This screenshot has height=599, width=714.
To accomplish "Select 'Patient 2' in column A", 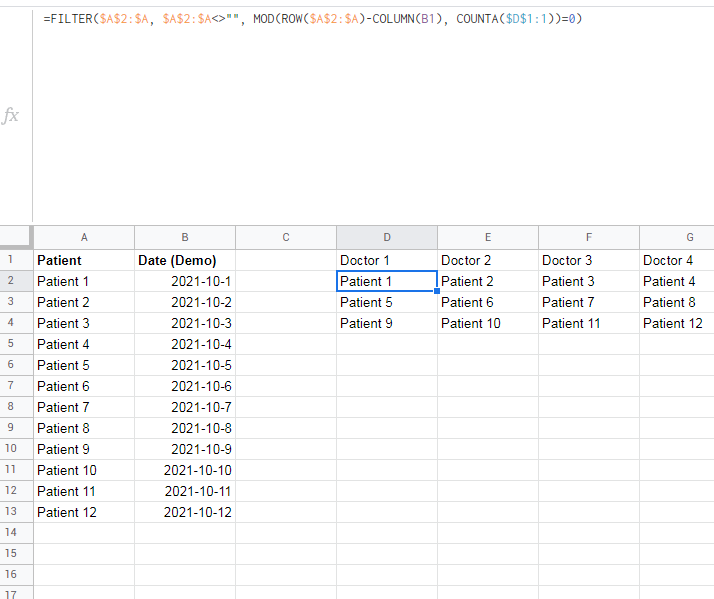I will (84, 302).
